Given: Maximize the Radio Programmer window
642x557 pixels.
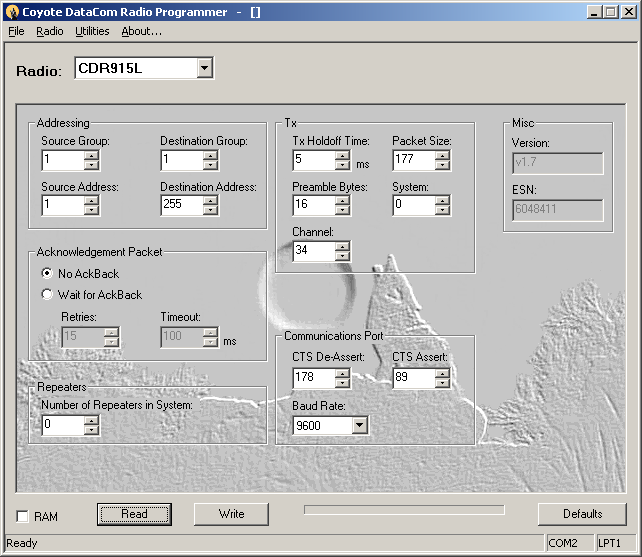Looking at the screenshot, I should coord(611,12).
